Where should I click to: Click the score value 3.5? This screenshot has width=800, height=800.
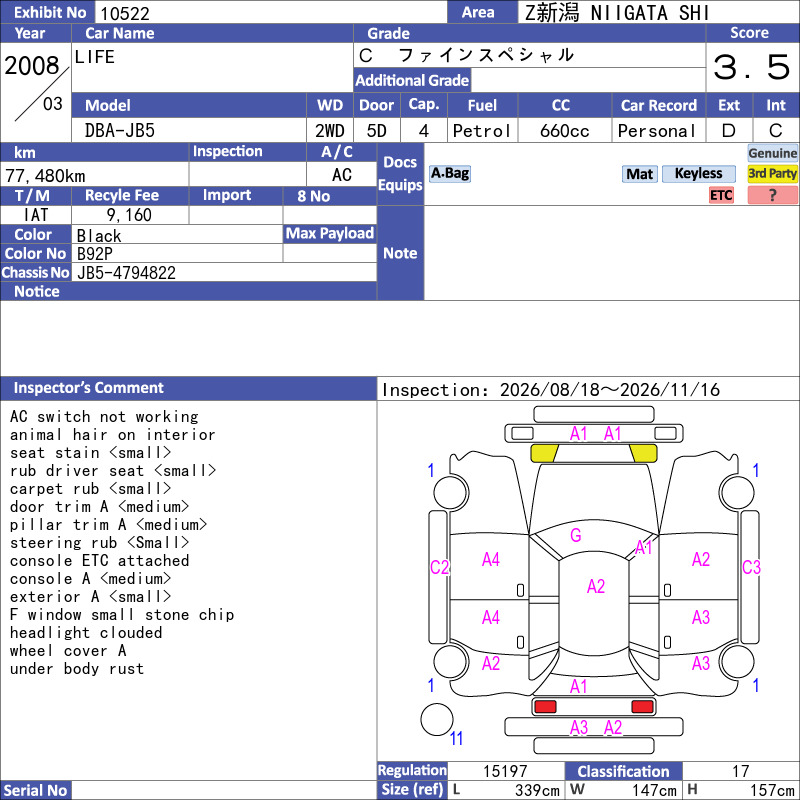(751, 67)
